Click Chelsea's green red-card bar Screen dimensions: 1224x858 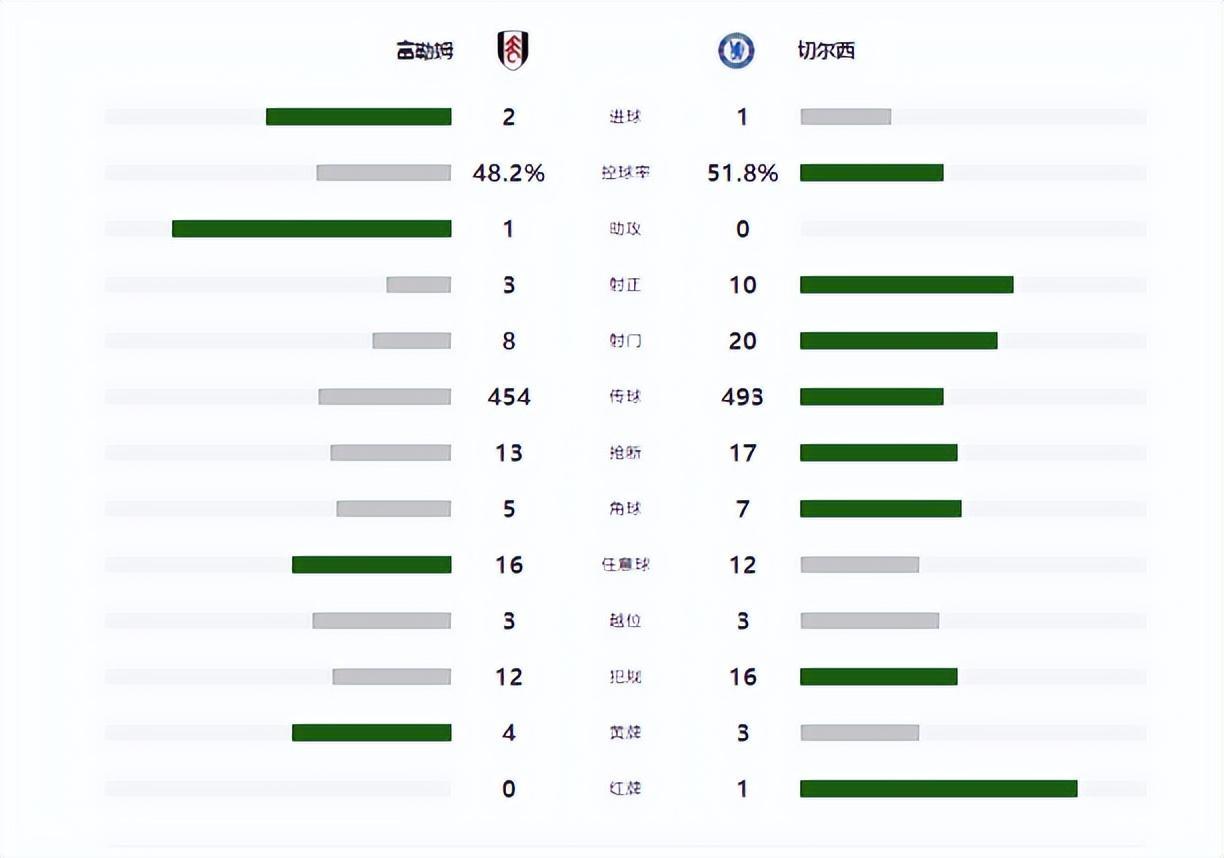coord(938,789)
